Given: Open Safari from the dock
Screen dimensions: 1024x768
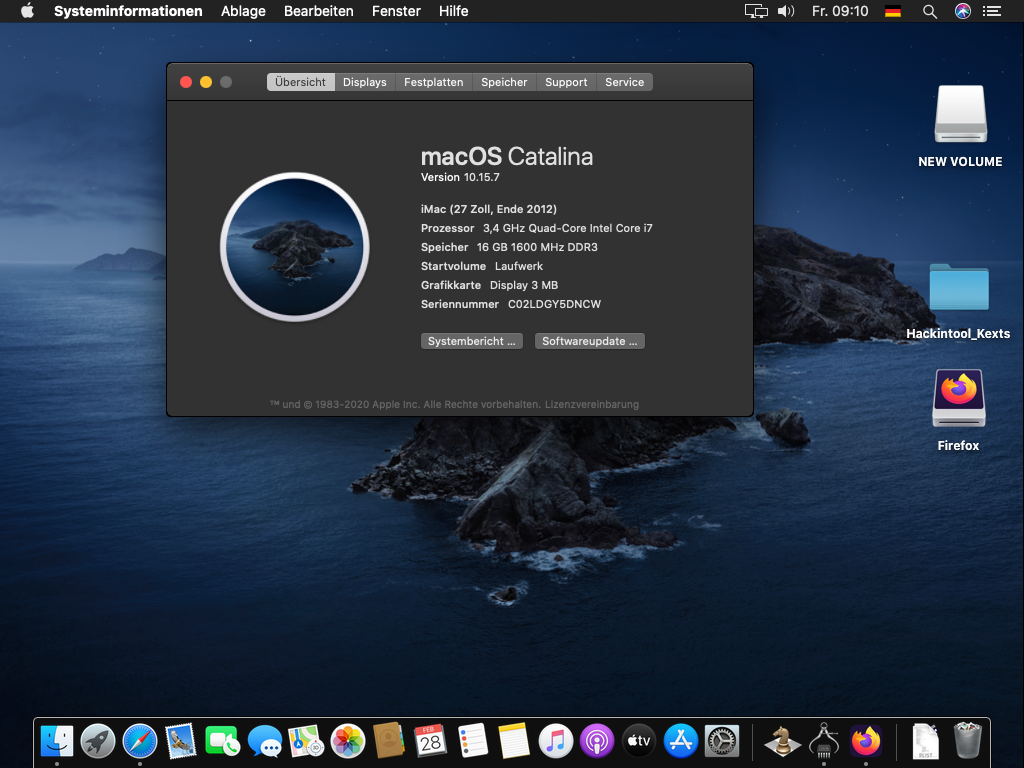Looking at the screenshot, I should [x=140, y=741].
